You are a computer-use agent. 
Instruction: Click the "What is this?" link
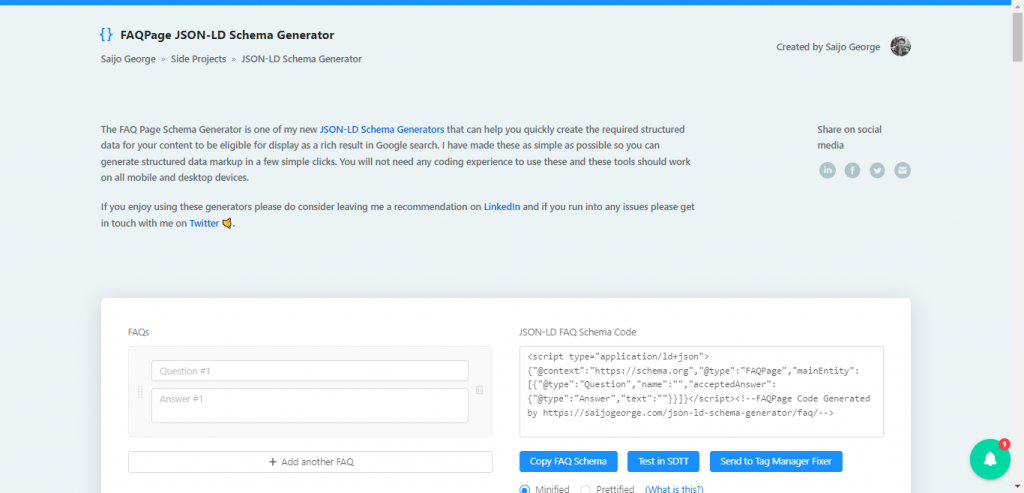pyautogui.click(x=674, y=489)
